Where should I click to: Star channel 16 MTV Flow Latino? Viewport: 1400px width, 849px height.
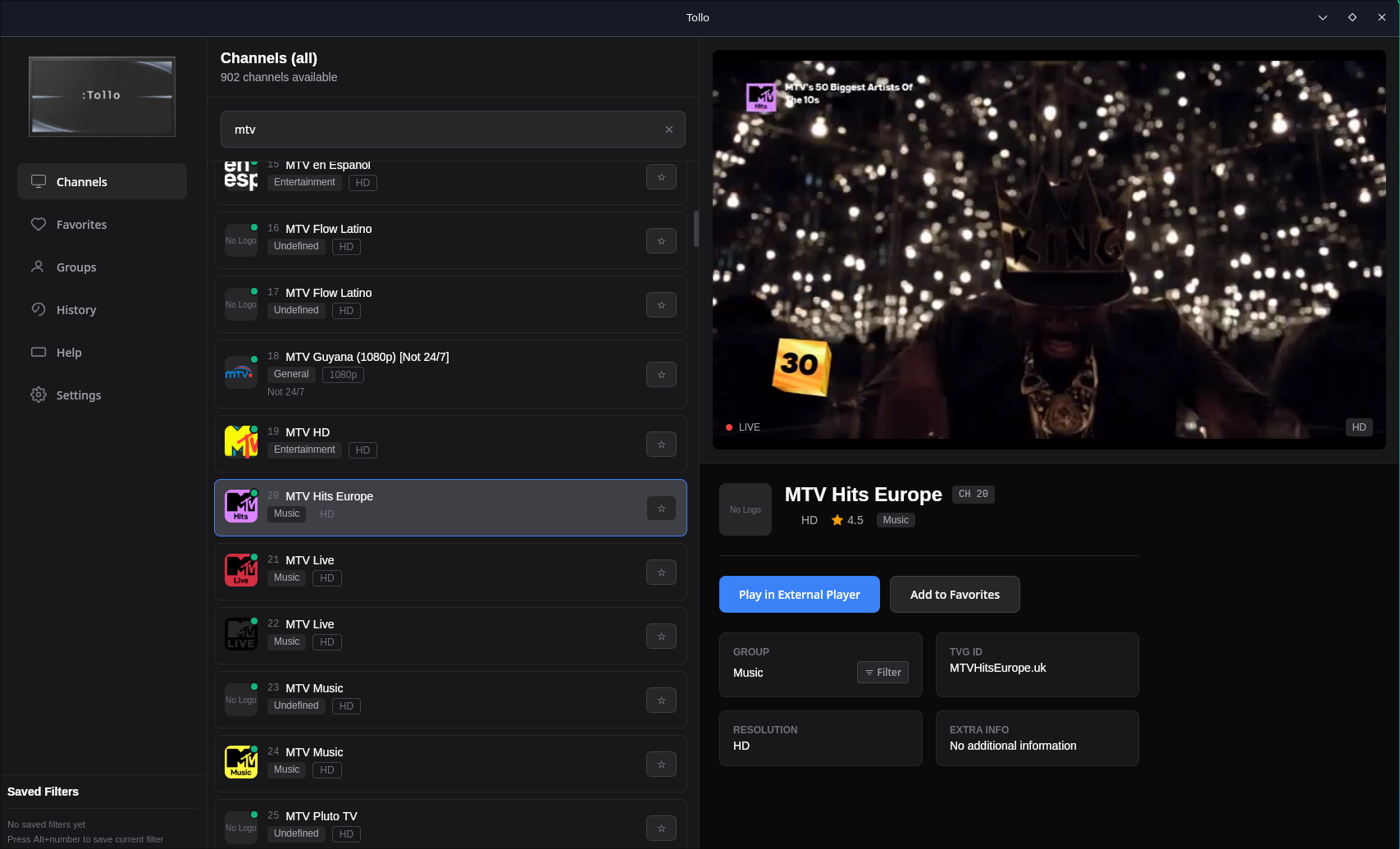(x=661, y=241)
